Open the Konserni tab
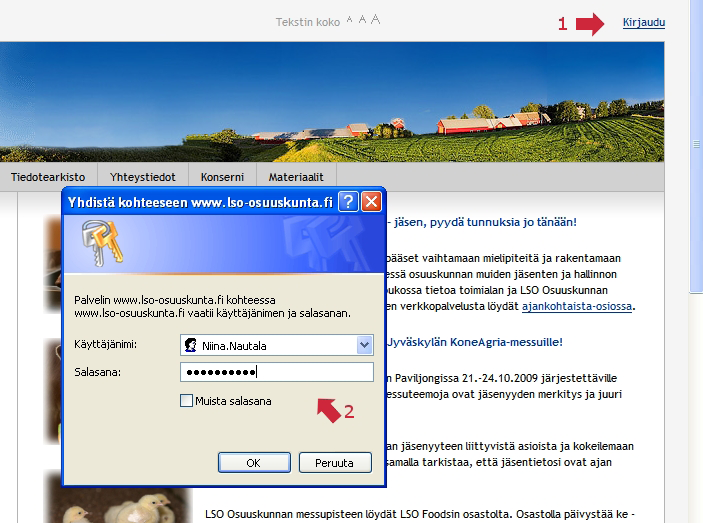This screenshot has height=523, width=703. (x=222, y=177)
